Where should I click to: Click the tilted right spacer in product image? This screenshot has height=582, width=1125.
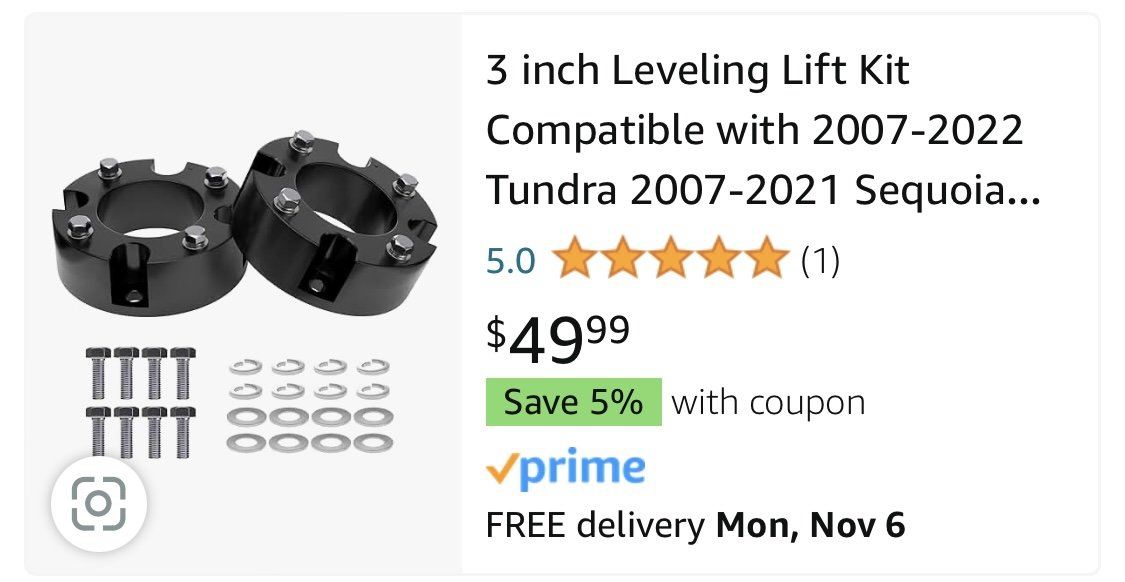(334, 215)
